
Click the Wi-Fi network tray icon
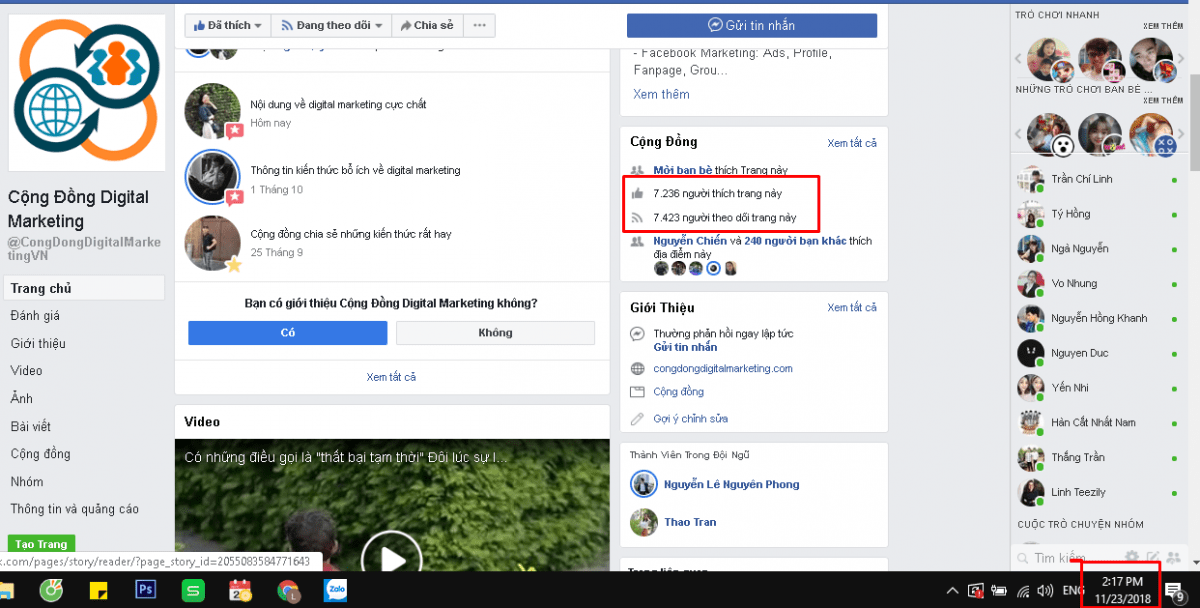pos(1023,590)
